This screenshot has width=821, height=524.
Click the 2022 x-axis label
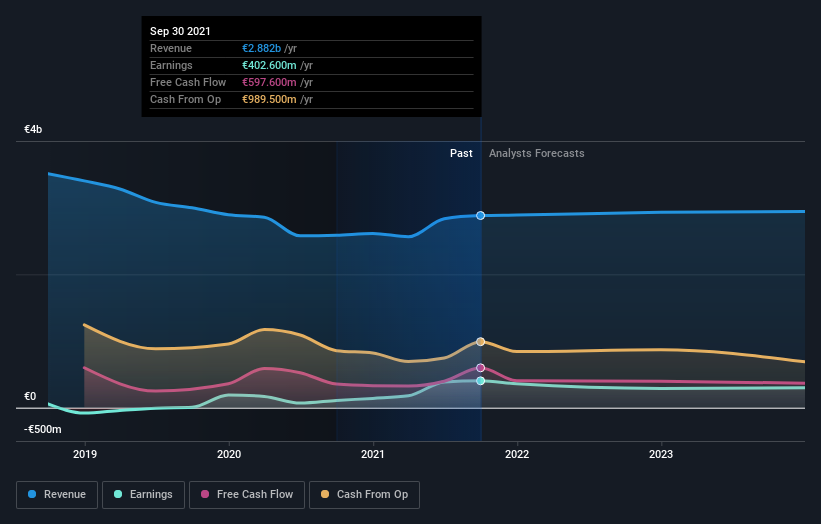coord(517,454)
